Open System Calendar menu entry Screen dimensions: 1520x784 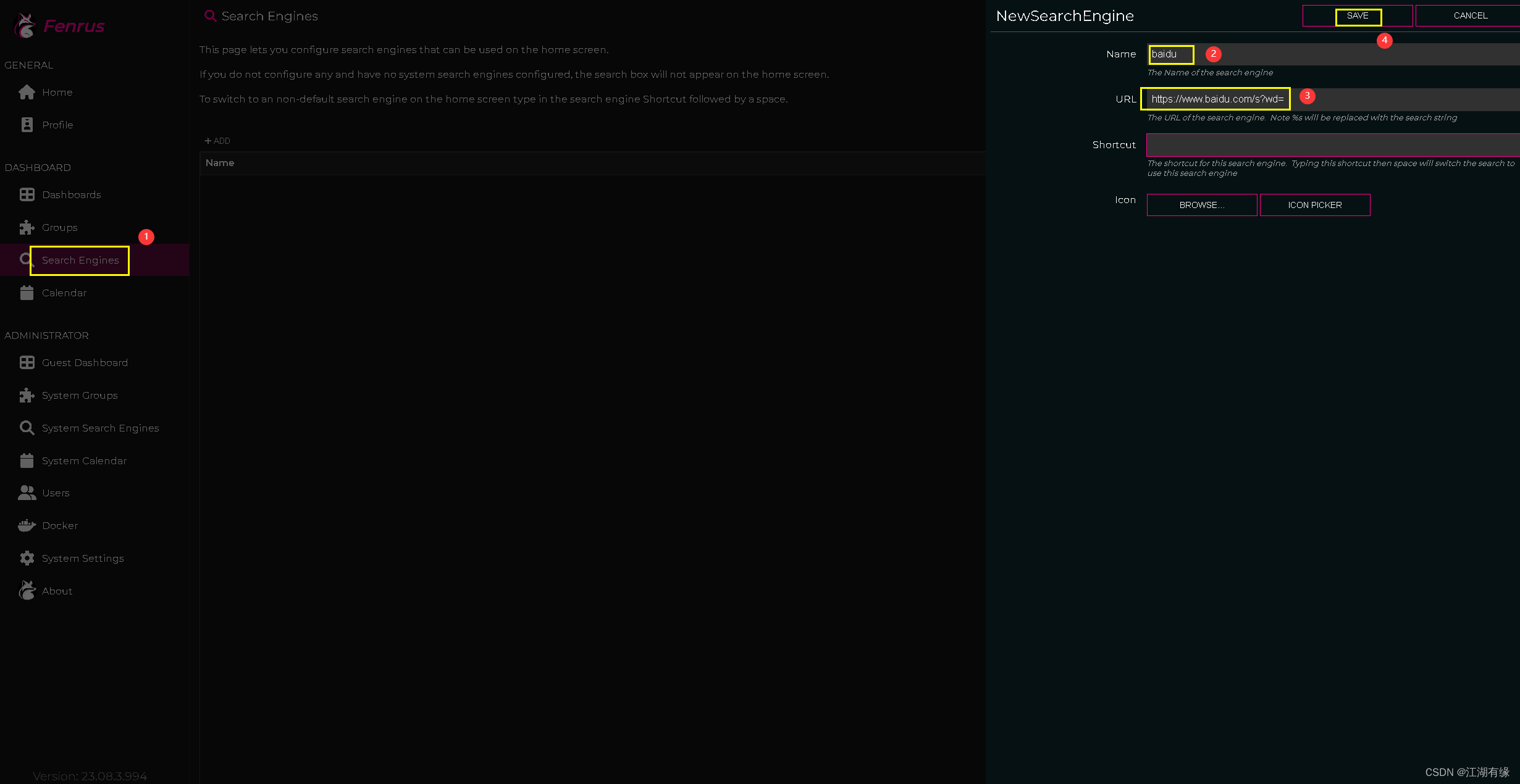(x=84, y=461)
